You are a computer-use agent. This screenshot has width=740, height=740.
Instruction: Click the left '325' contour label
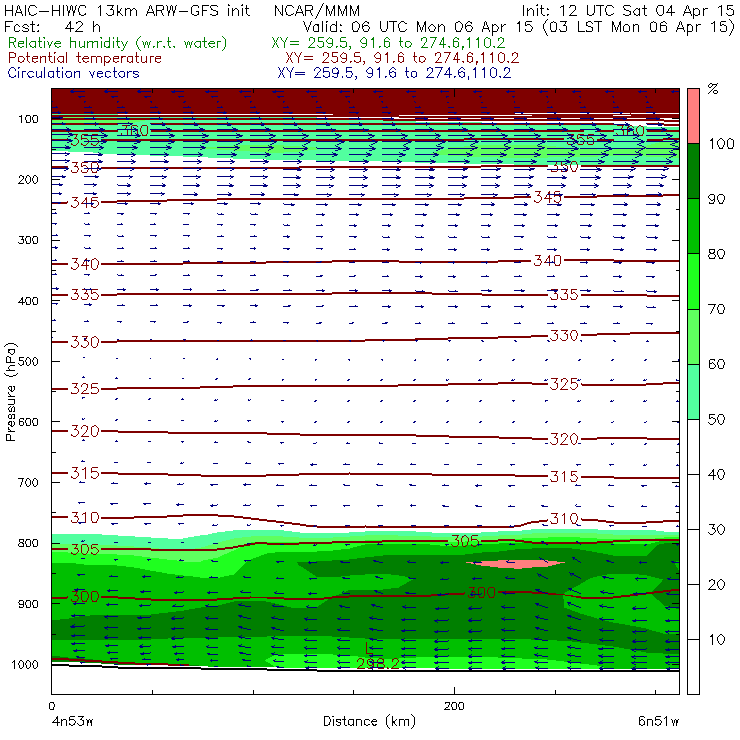85,388
